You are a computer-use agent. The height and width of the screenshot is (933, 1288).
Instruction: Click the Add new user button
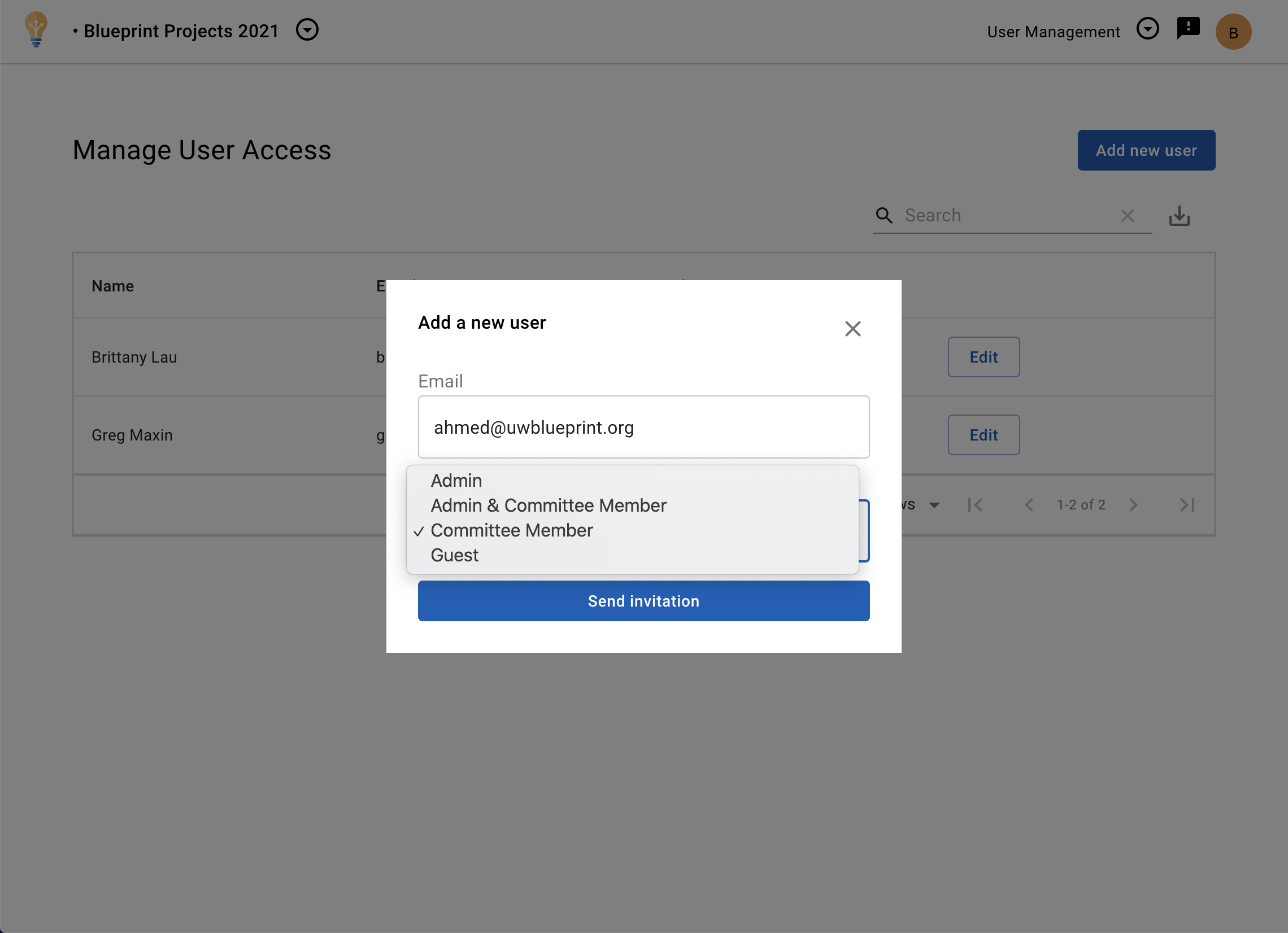tap(1146, 150)
